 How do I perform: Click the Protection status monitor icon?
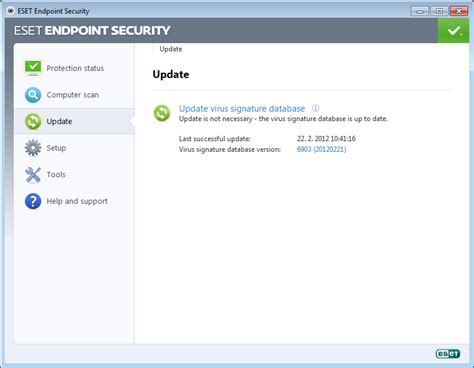(33, 68)
